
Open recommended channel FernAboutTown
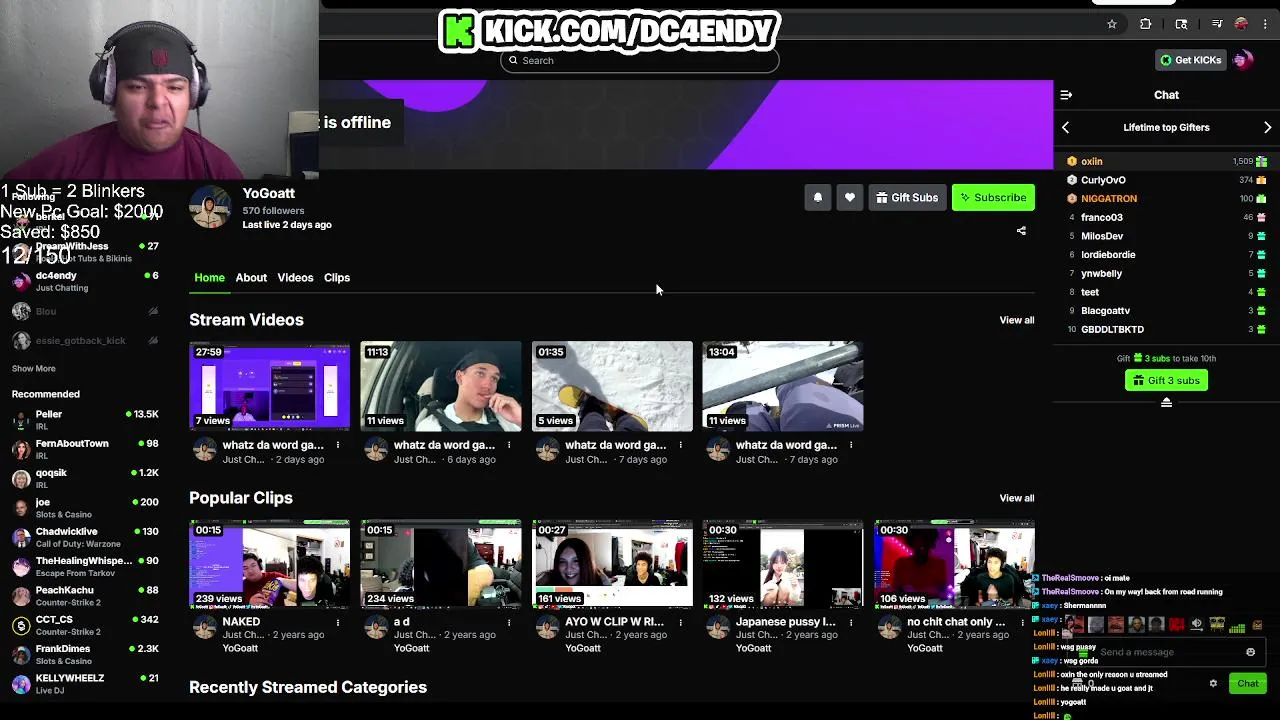point(85,449)
